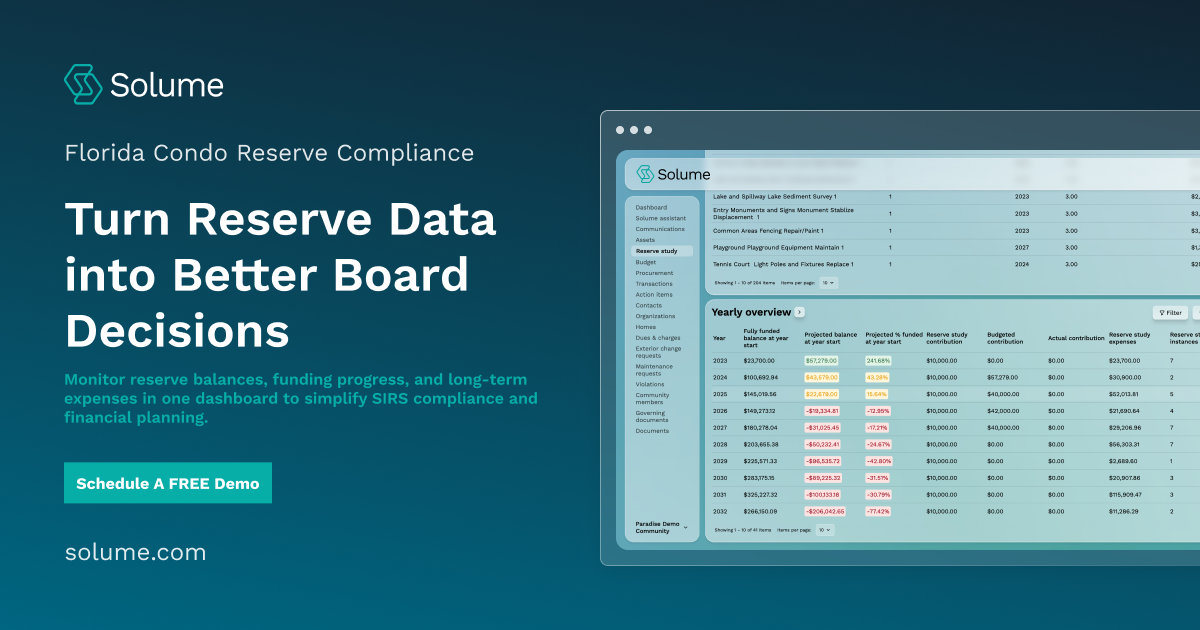Click the Yearly overview heading

tap(751, 312)
